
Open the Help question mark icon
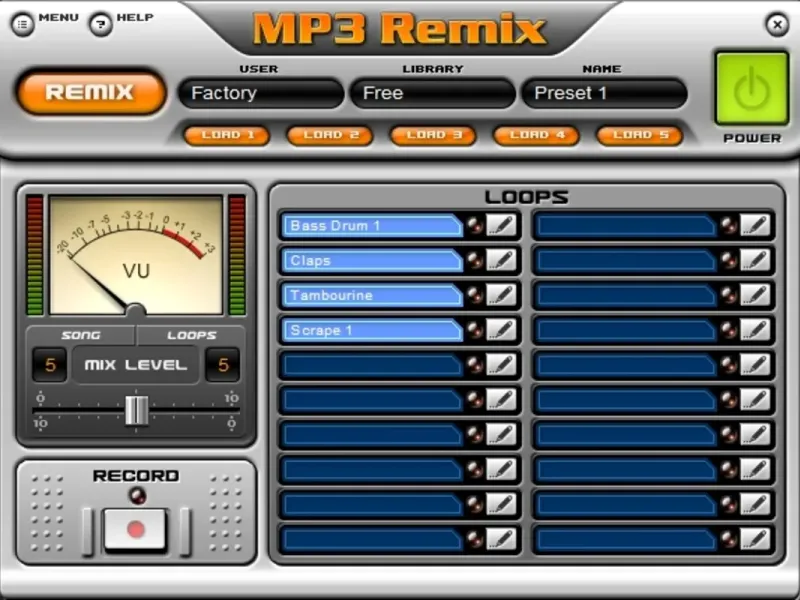101,23
